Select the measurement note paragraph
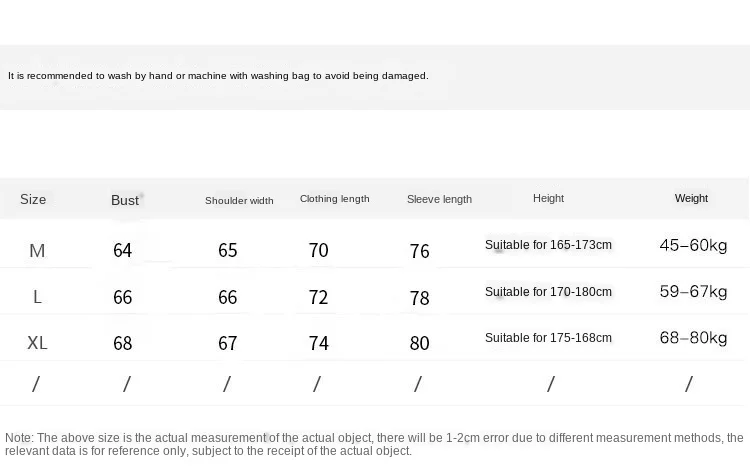750x471 pixels. (374, 444)
